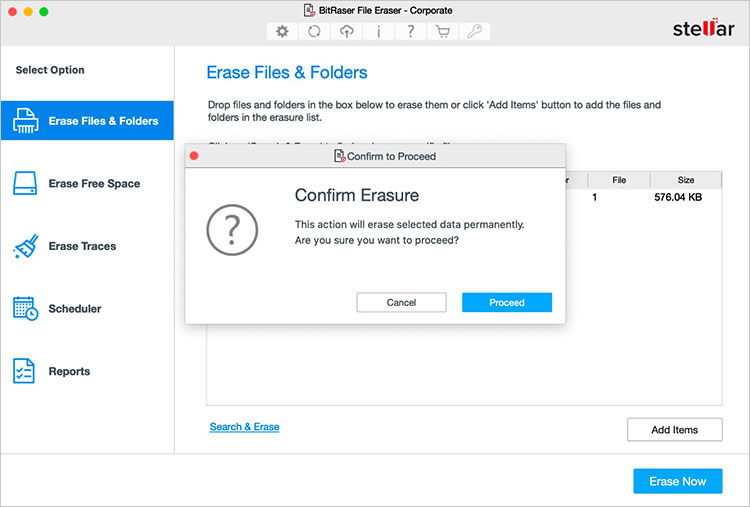This screenshot has width=750, height=507.
Task: Open the Search & Erase link
Action: point(244,427)
